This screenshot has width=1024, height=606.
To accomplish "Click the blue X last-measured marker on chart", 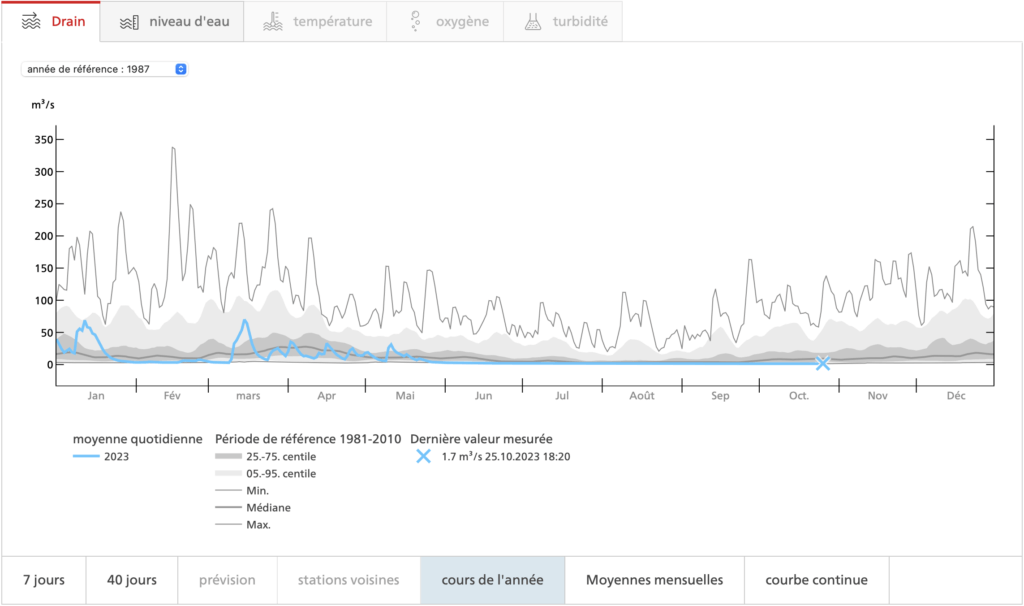I will click(822, 363).
